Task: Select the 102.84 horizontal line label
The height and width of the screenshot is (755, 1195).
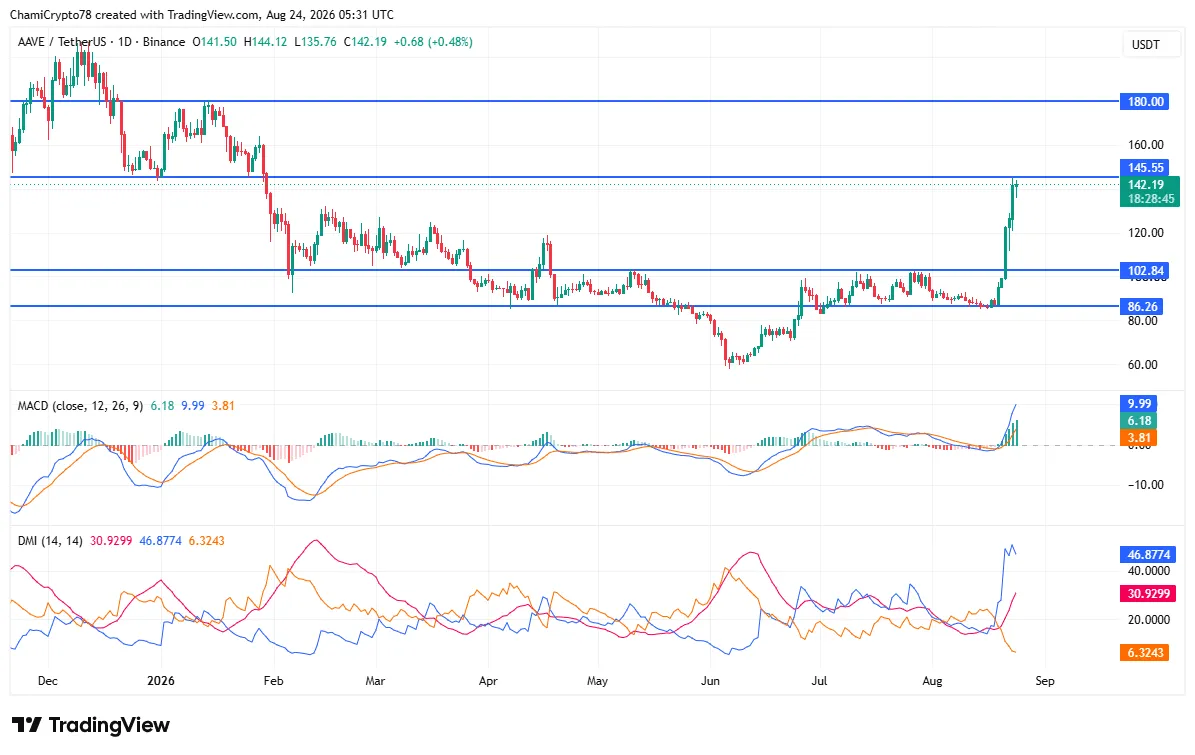Action: point(1144,270)
